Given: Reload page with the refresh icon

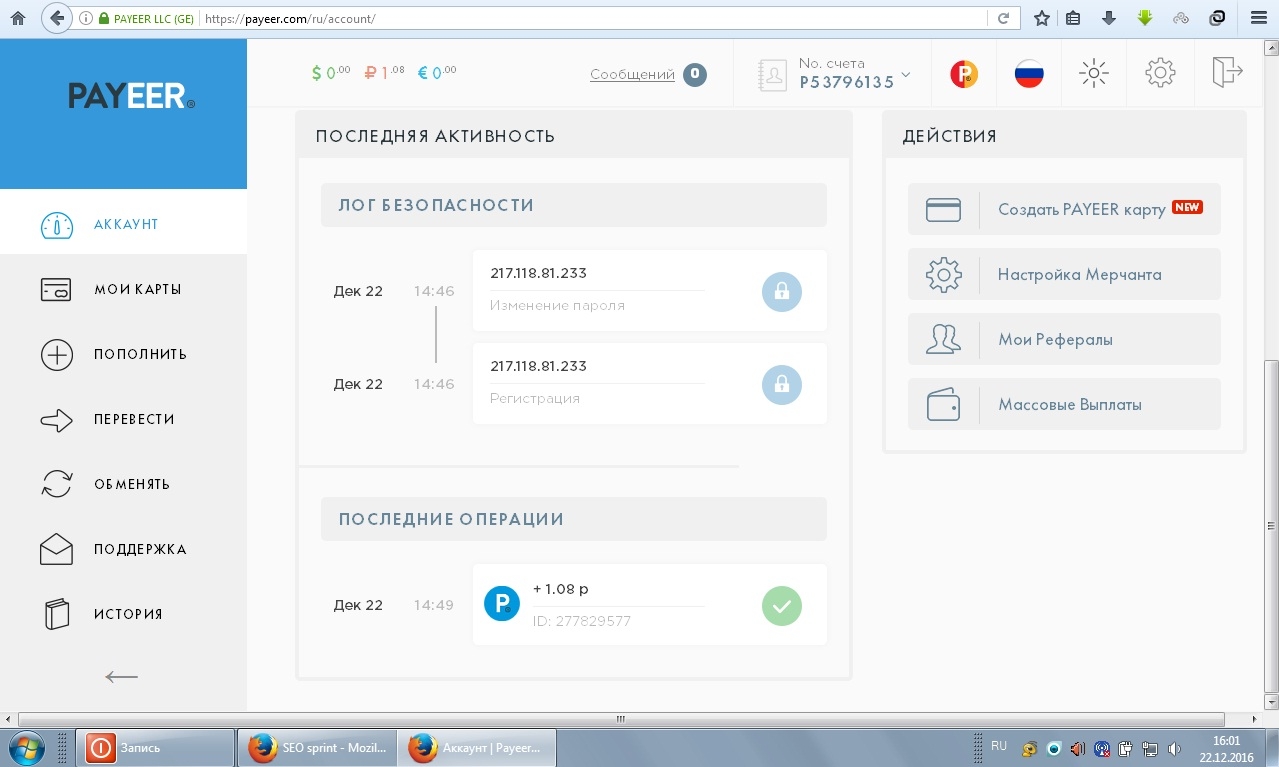Looking at the screenshot, I should point(1003,18).
